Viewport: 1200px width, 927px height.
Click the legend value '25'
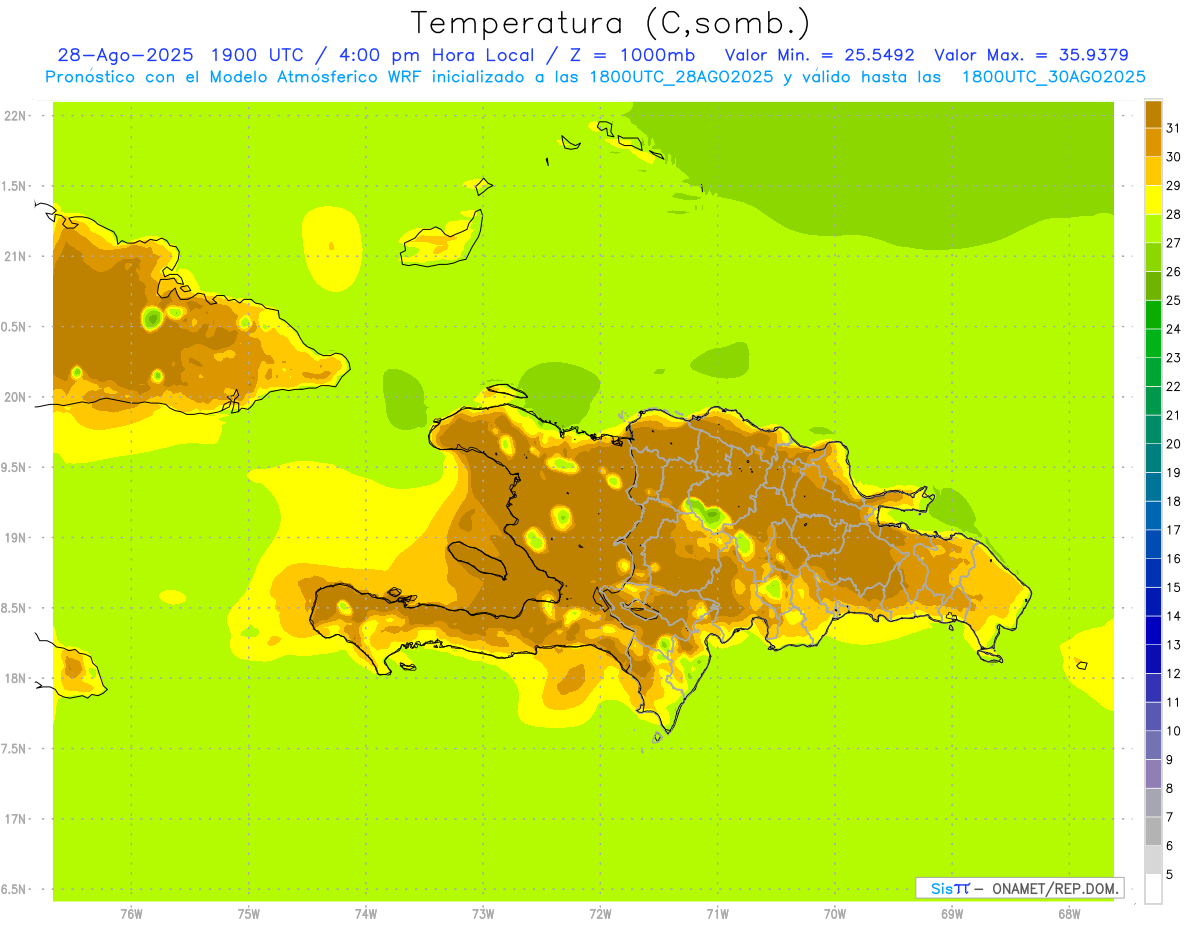1173,300
